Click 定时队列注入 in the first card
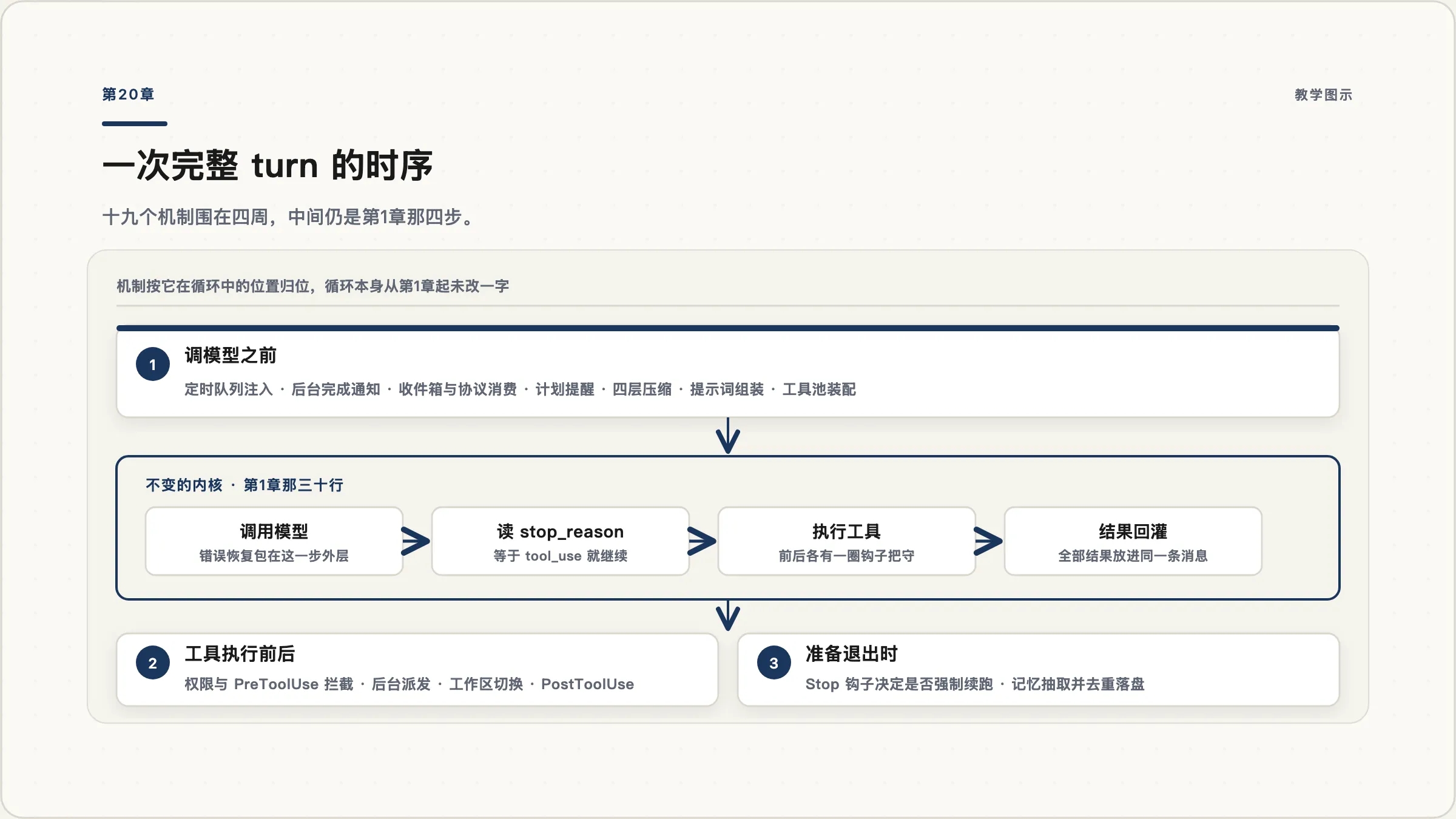This screenshot has width=1456, height=819. pyautogui.click(x=229, y=389)
